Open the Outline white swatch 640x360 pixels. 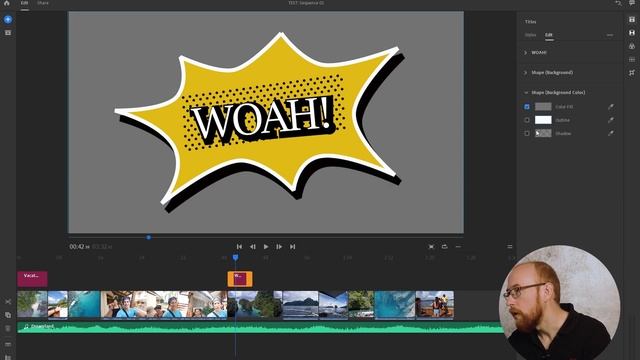(x=543, y=120)
